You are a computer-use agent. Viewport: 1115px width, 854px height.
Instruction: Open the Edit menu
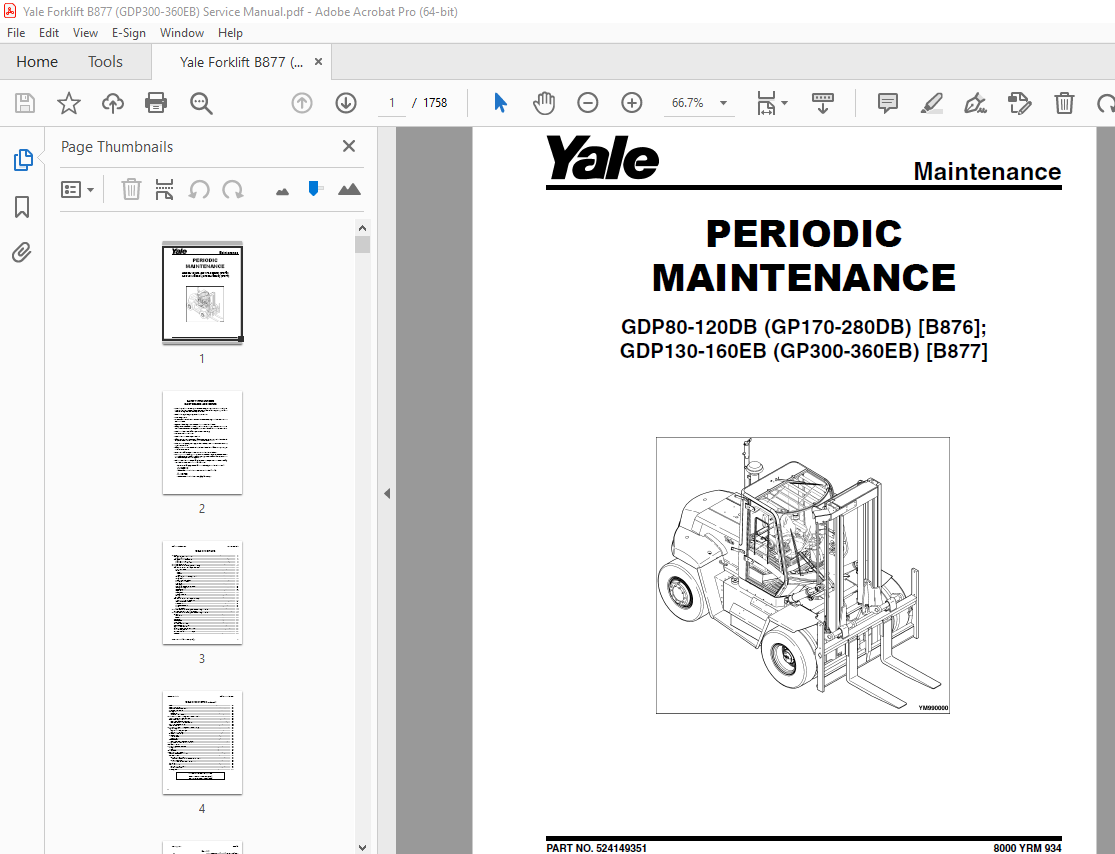coord(49,33)
